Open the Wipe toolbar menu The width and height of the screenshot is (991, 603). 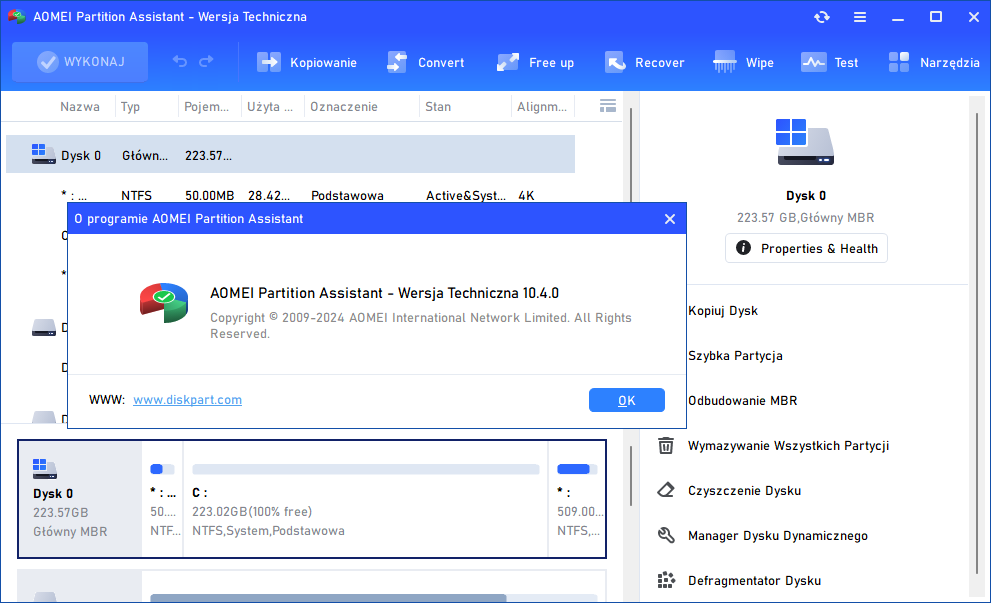[x=743, y=63]
